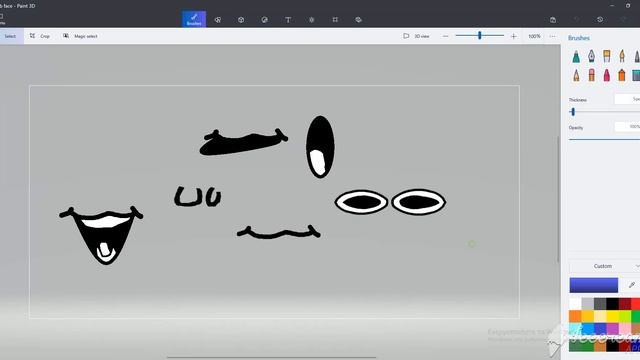Toggle the 3D view
The width and height of the screenshot is (640, 360).
(x=416, y=36)
